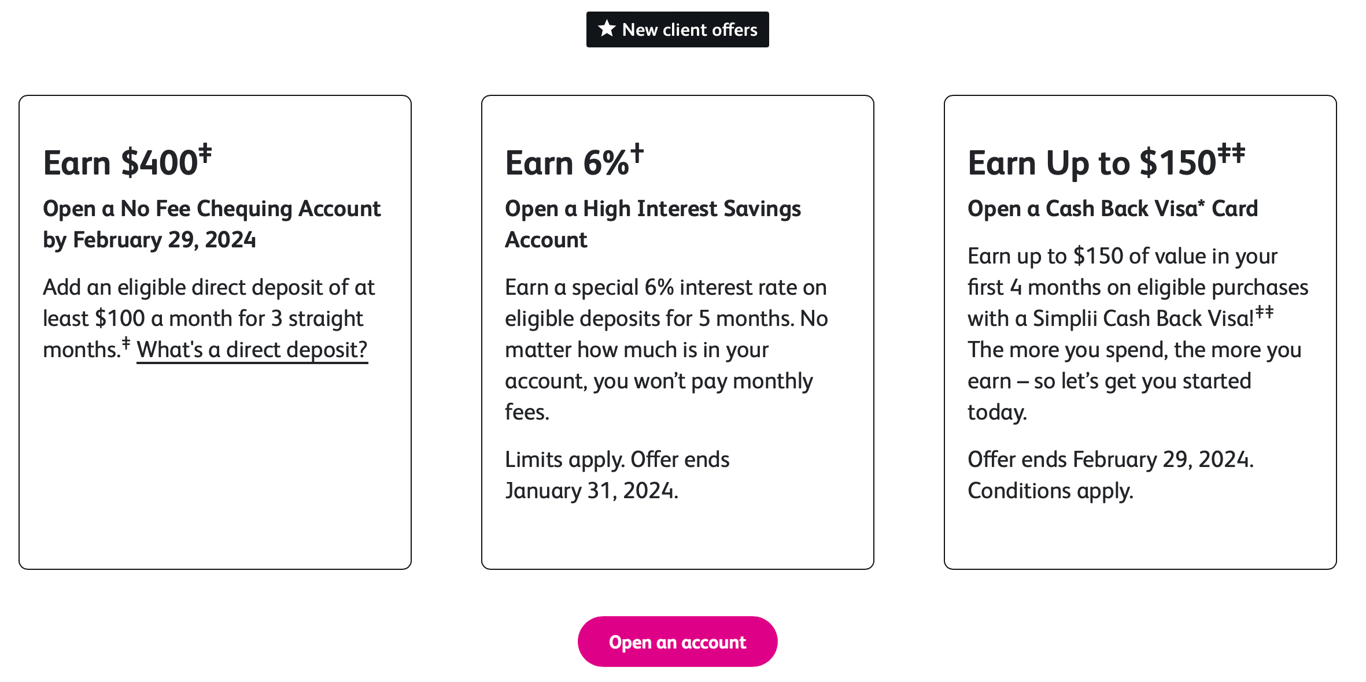Click the Cash Back Visa description paragraph

(x=1138, y=334)
